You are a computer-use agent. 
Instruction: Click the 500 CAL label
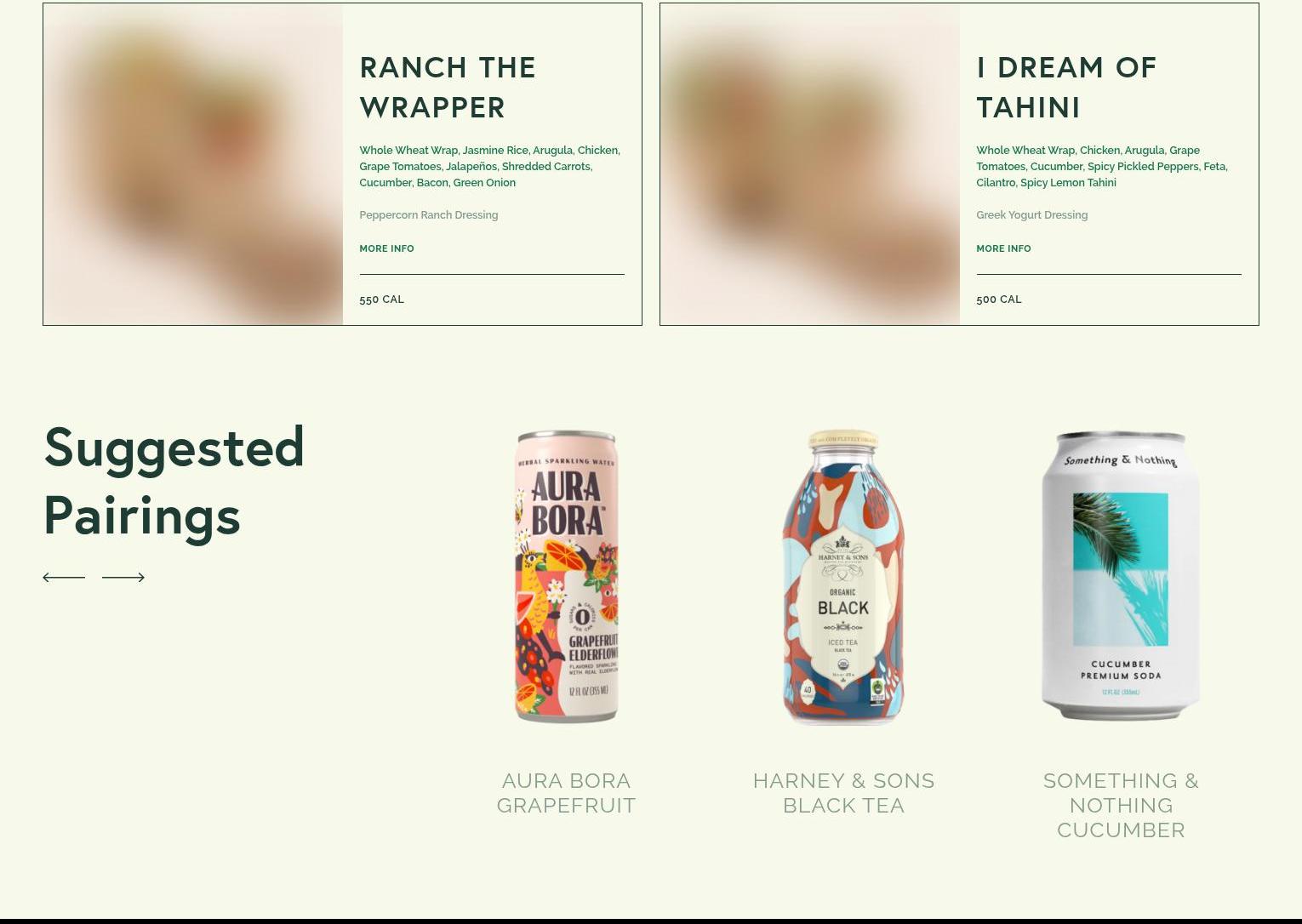tap(999, 299)
